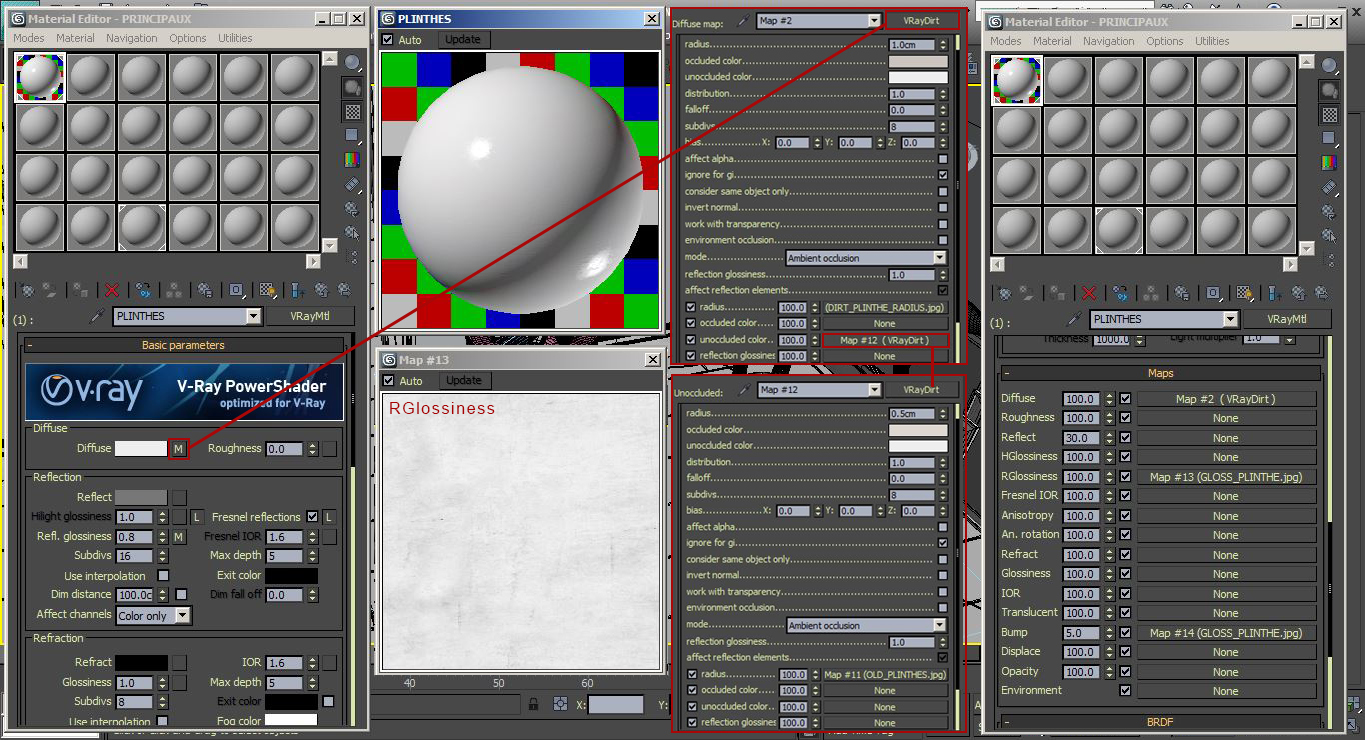Viewport: 1365px width, 740px height.
Task: Open Options menu in right Material Editor
Action: pyautogui.click(x=1165, y=41)
